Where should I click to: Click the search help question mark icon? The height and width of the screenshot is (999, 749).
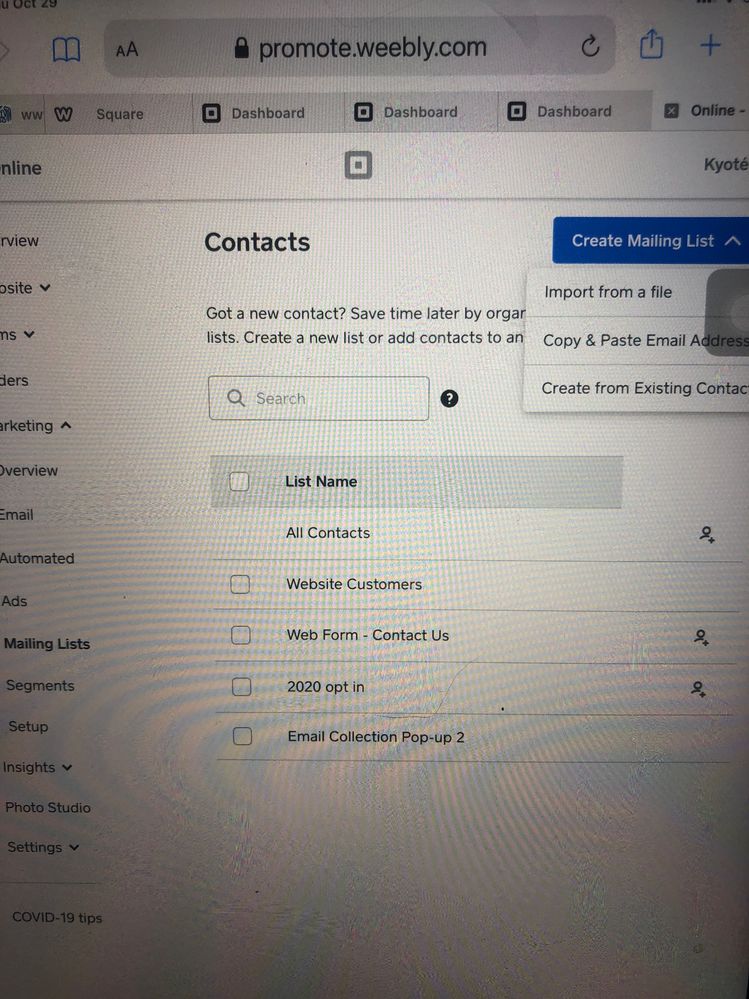pyautogui.click(x=450, y=399)
